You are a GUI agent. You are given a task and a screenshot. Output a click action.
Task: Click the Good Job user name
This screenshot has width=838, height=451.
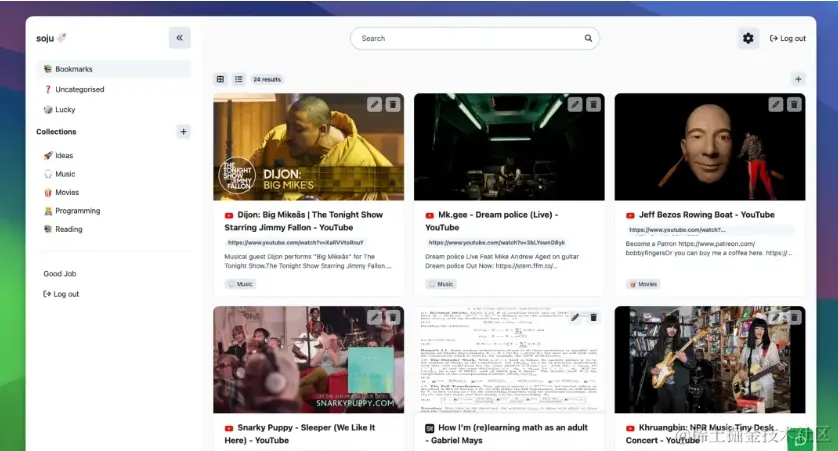[x=60, y=274]
